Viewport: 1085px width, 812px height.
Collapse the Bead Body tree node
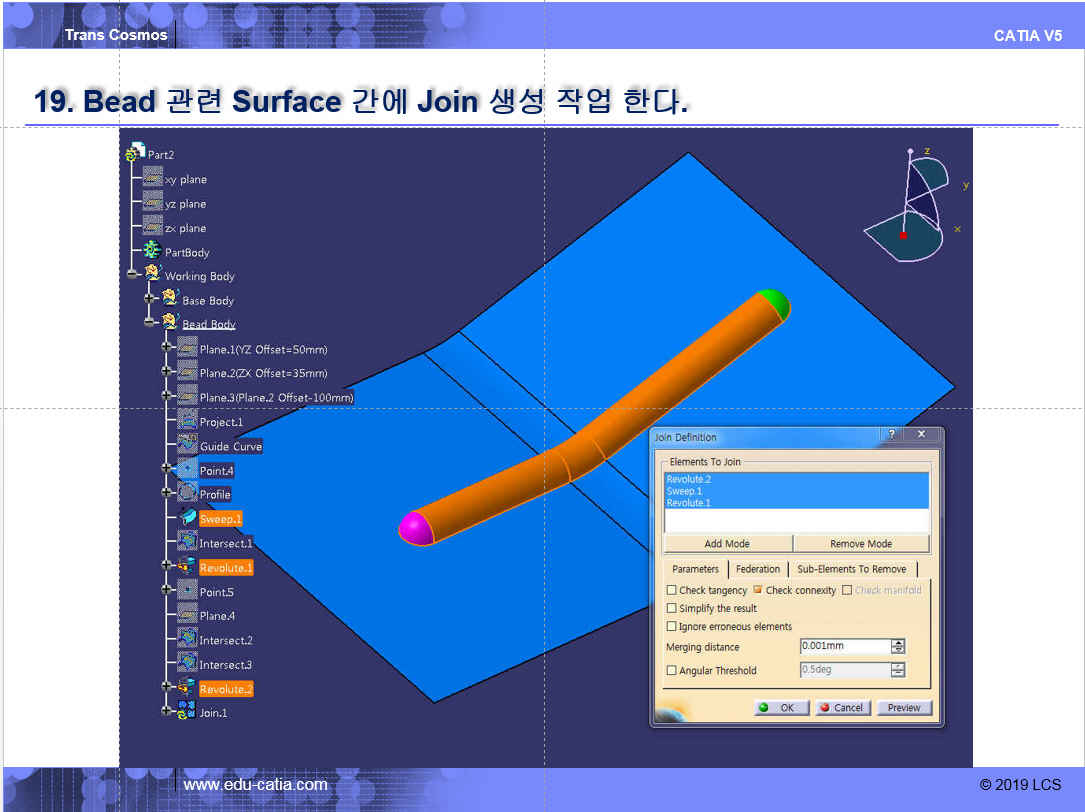(x=150, y=323)
